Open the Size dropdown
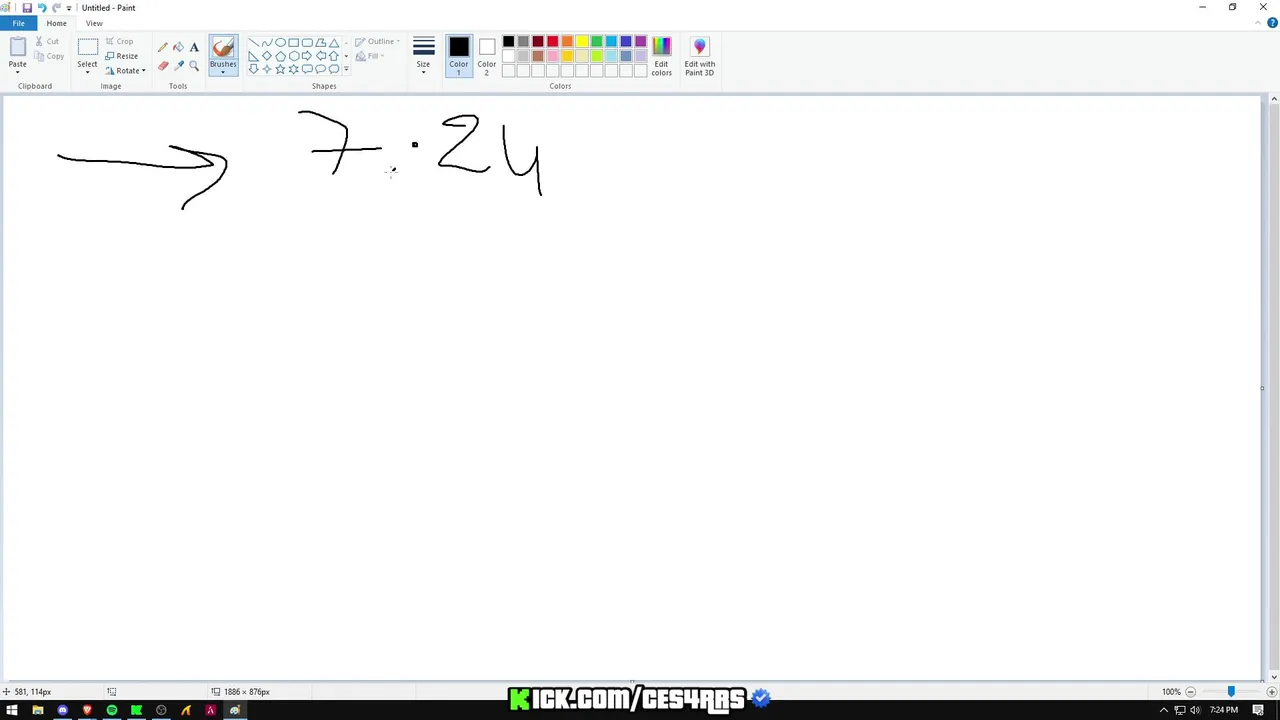This screenshot has width=1280, height=720. click(x=423, y=56)
